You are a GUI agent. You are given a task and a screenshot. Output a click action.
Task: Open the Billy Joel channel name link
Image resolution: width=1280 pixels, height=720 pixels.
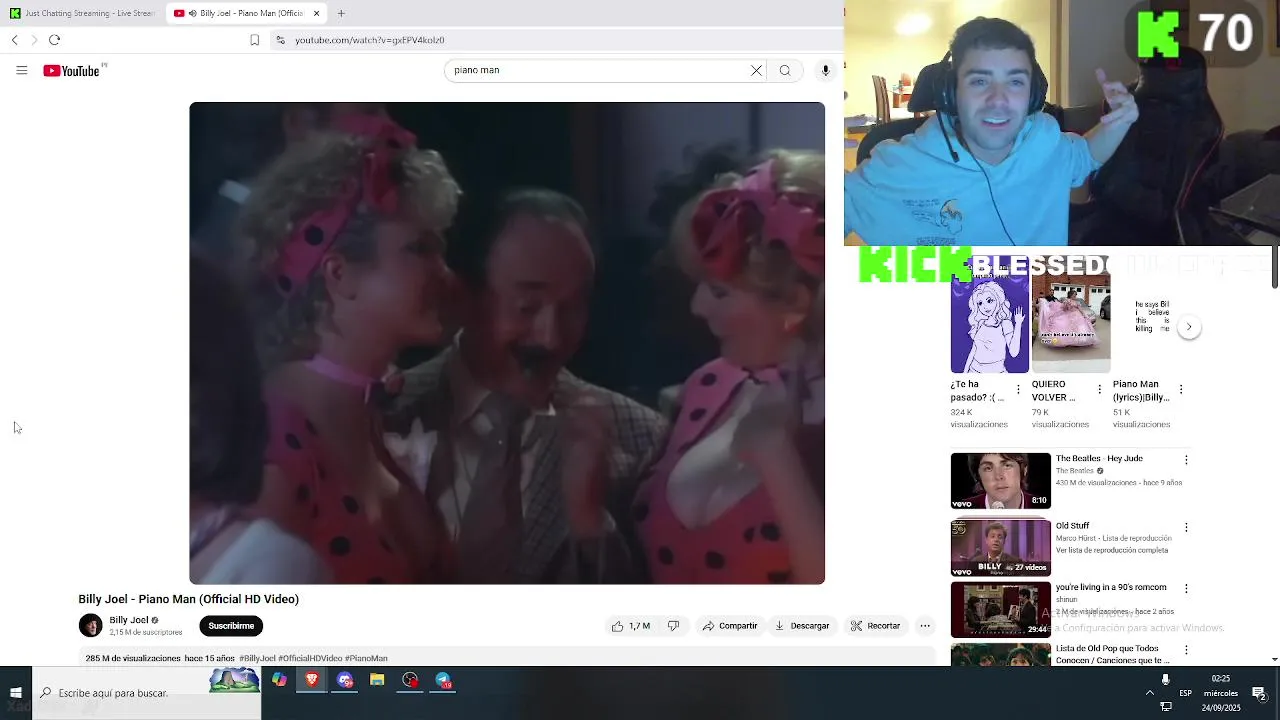pyautogui.click(x=129, y=620)
